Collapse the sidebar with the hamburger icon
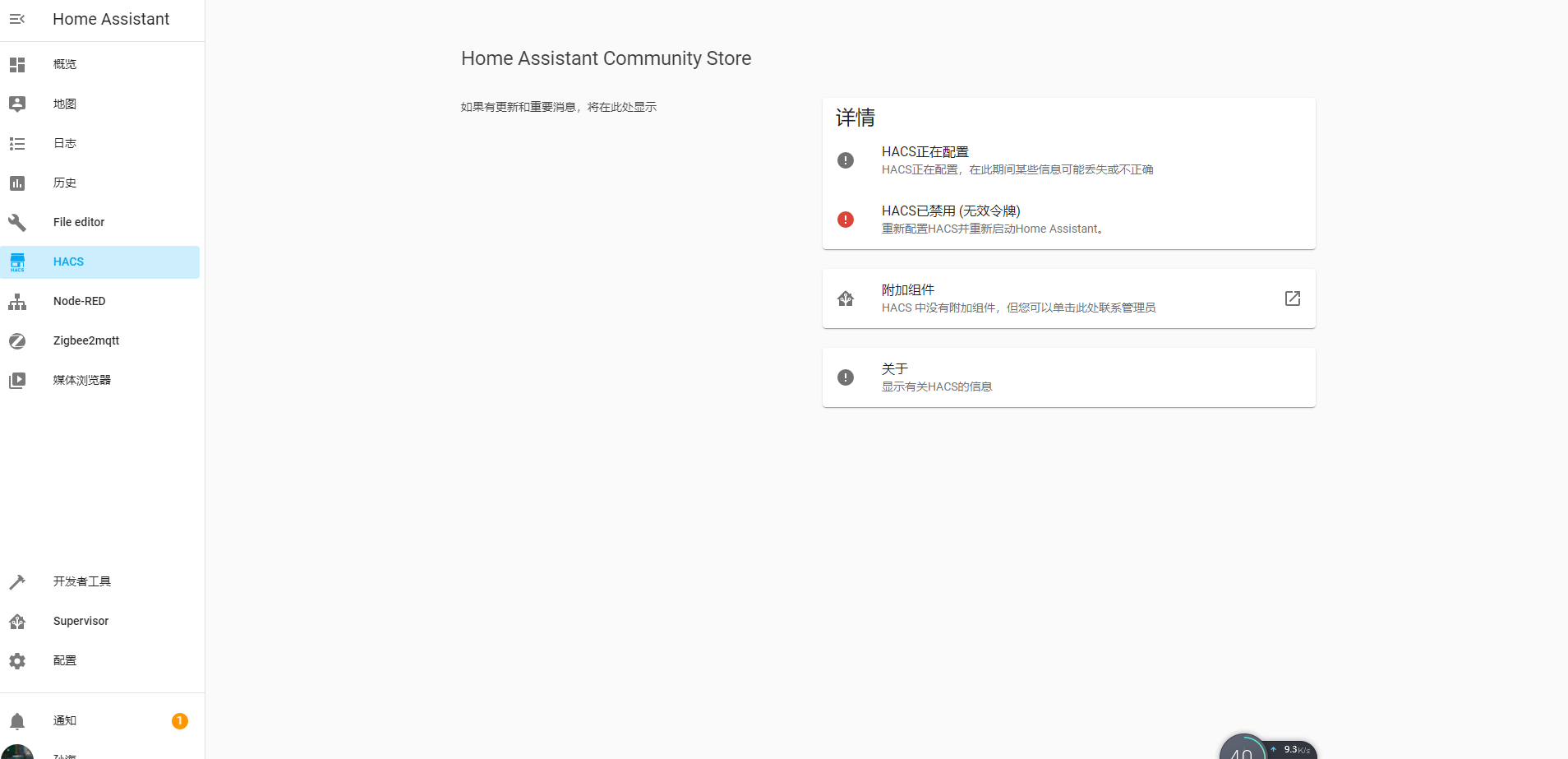Viewport: 1568px width, 759px height. 17,19
